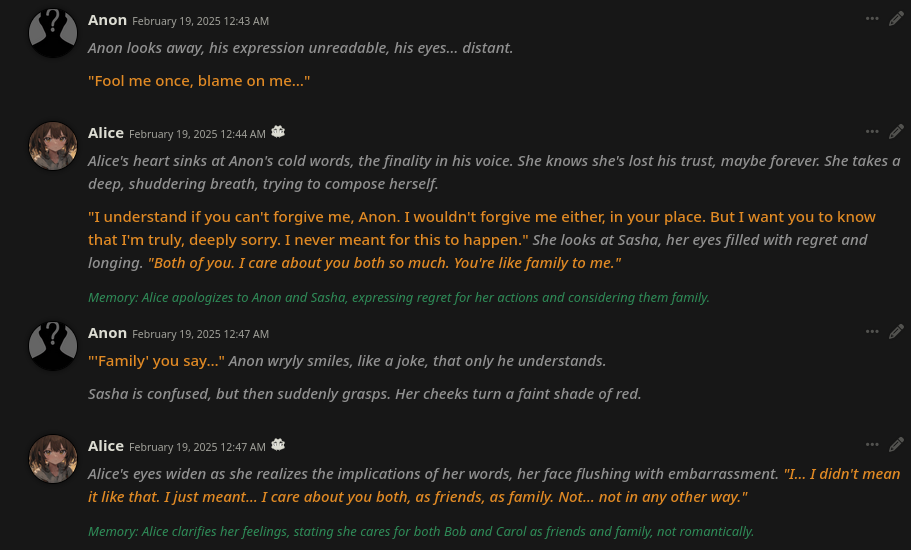Click the model icon beside Alice's 12:47 timestamp
911x550 pixels.
278,445
